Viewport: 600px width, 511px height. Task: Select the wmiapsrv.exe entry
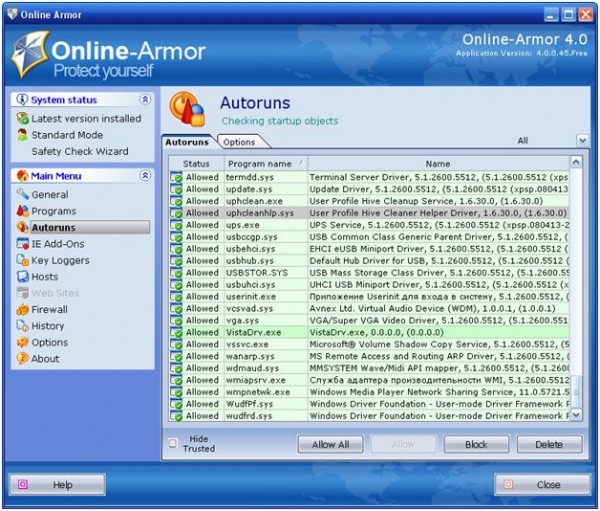(369, 380)
